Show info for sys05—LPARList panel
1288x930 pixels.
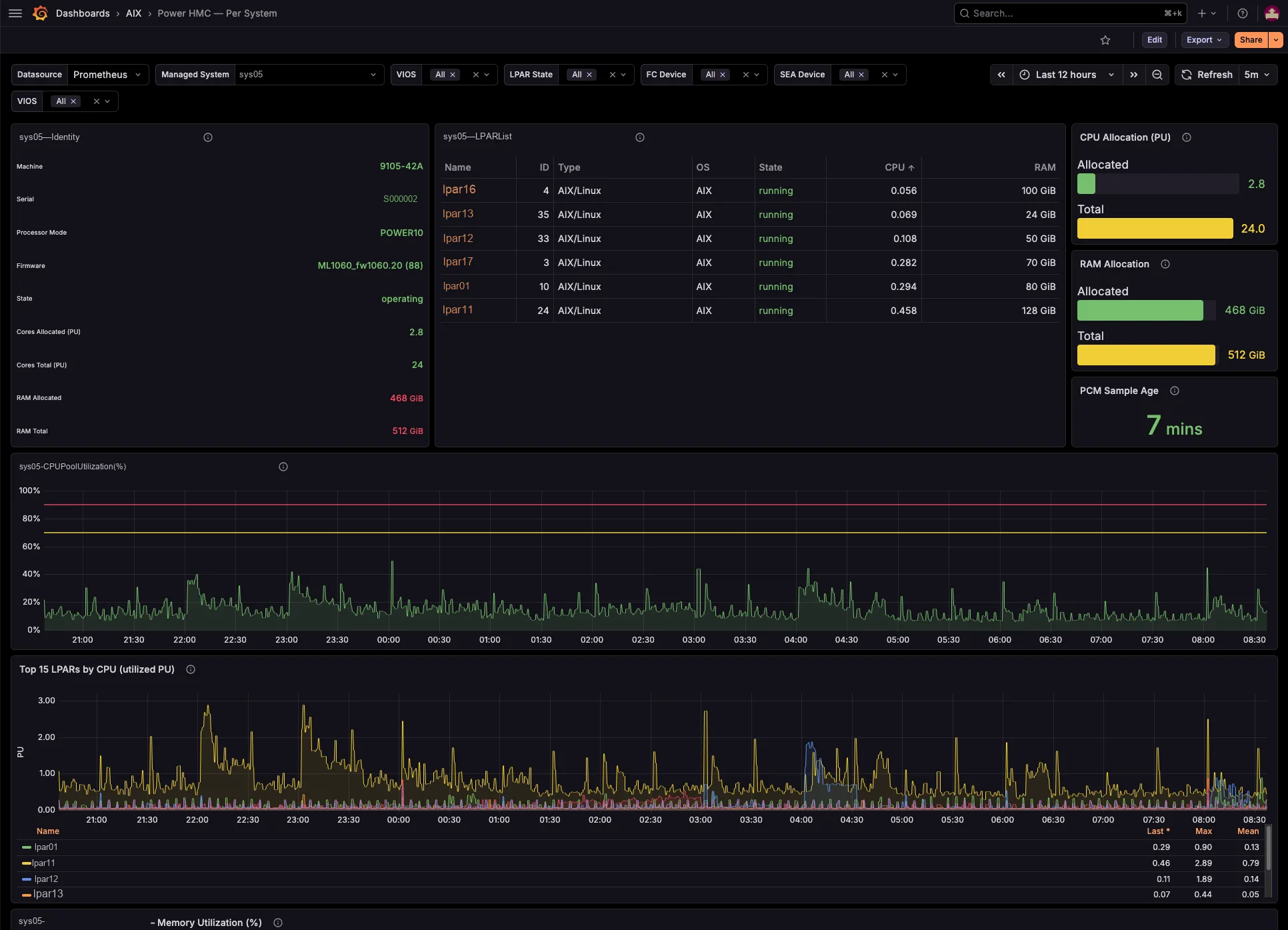pos(640,137)
